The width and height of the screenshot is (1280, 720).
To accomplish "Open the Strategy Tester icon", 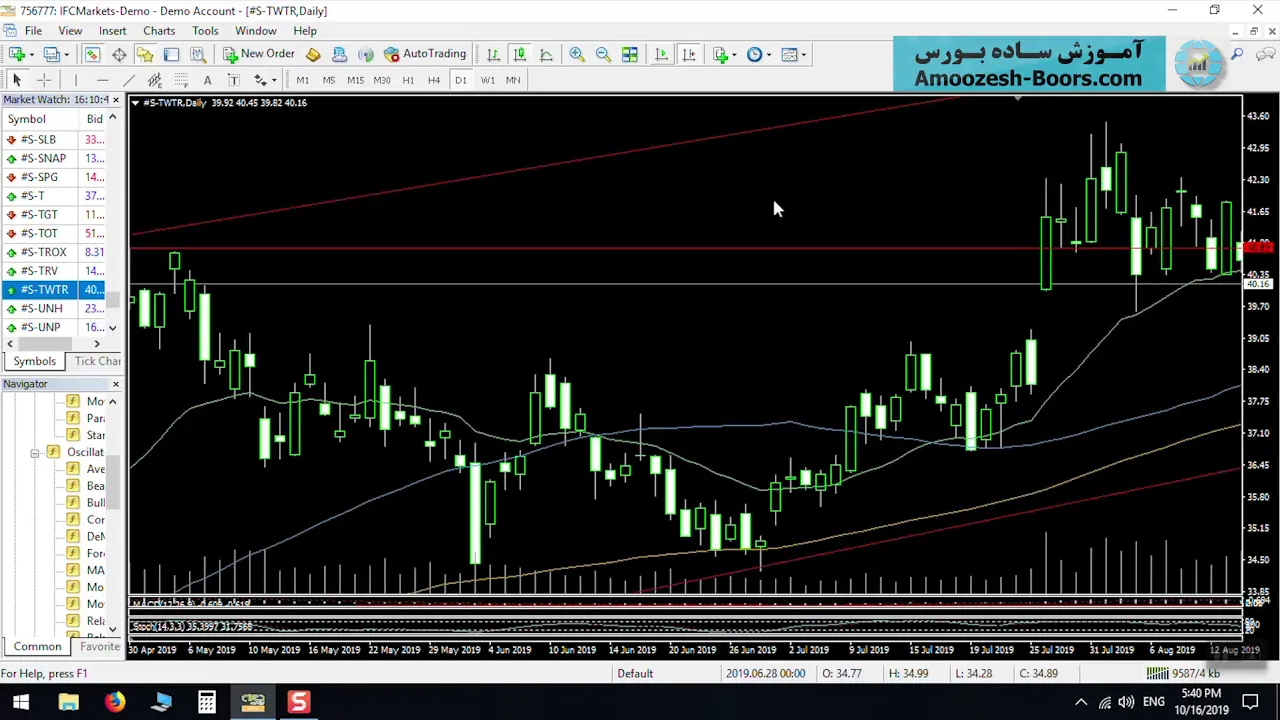I will point(198,54).
